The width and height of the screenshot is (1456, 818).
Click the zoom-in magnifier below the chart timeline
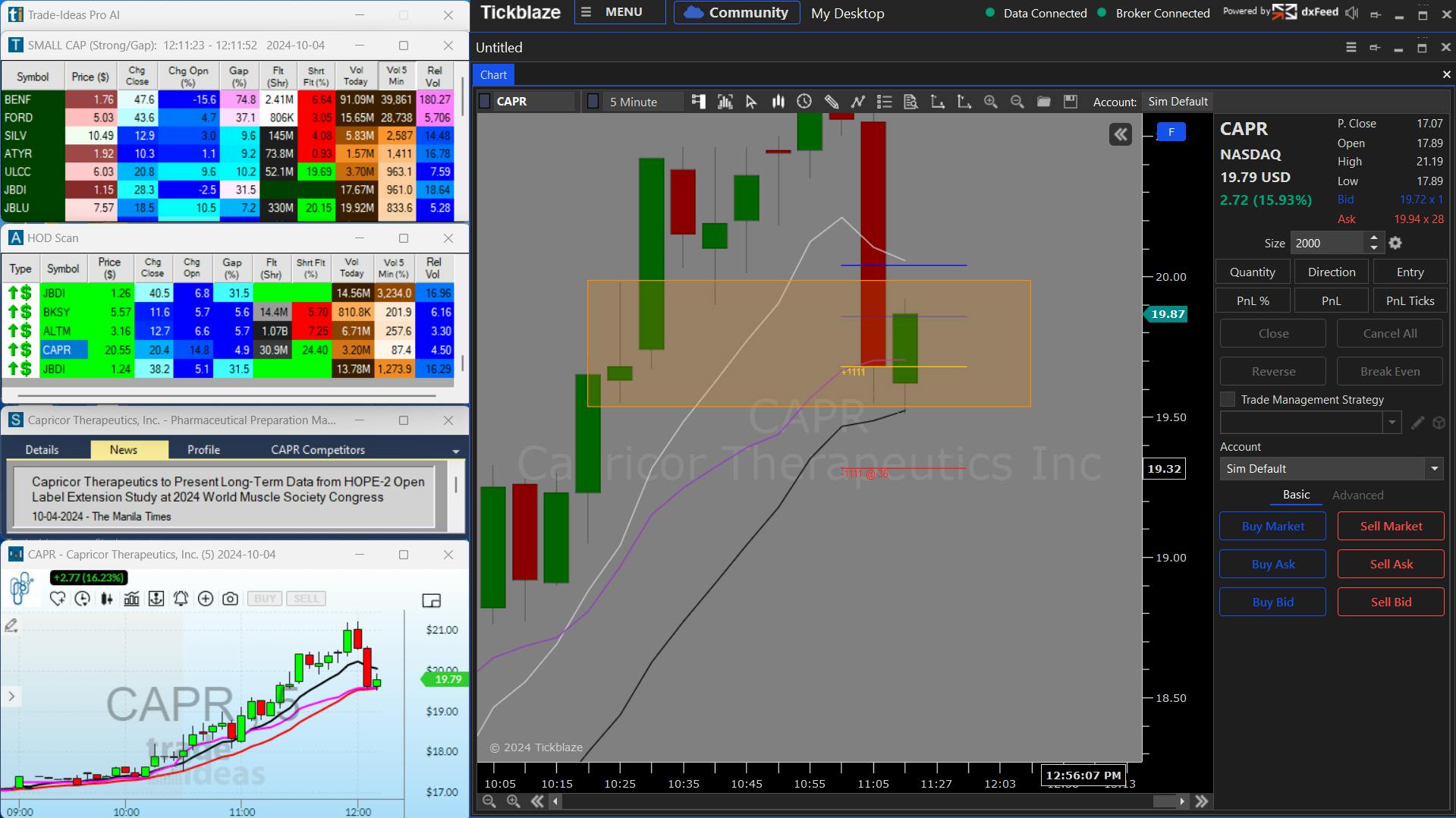(514, 801)
